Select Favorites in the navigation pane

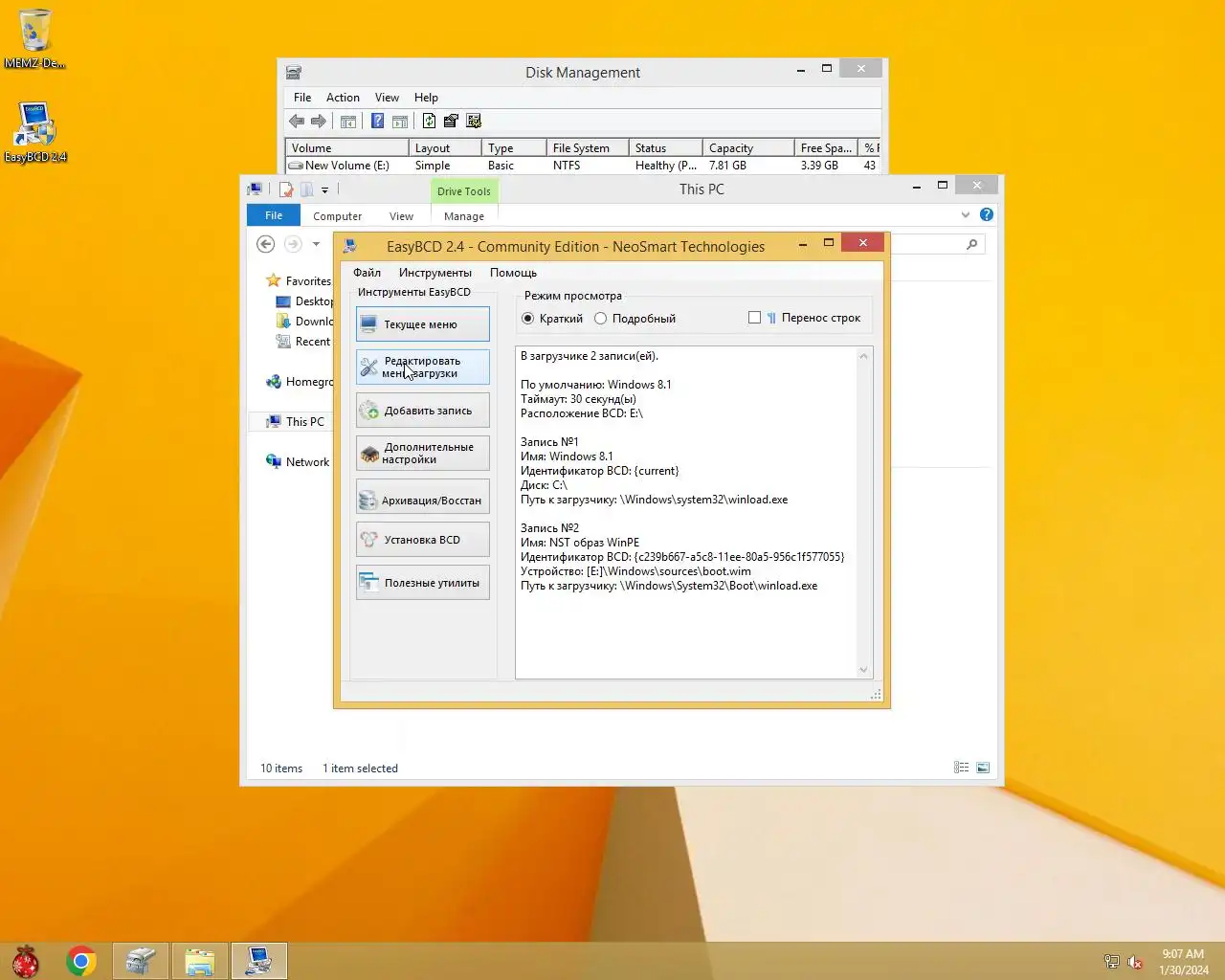coord(299,280)
